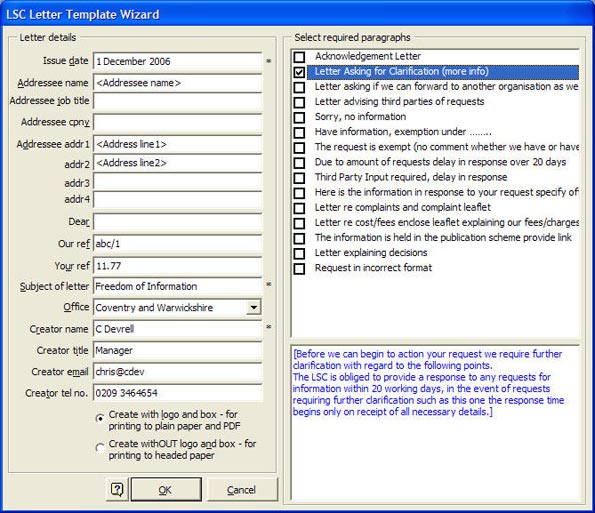This screenshot has width=595, height=513.
Task: Click the Subject of letter field
Action: 178,286
